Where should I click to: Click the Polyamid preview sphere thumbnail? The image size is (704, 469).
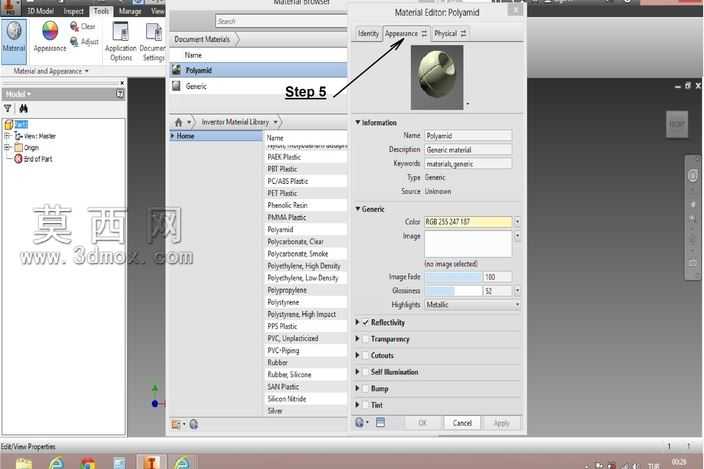[437, 77]
